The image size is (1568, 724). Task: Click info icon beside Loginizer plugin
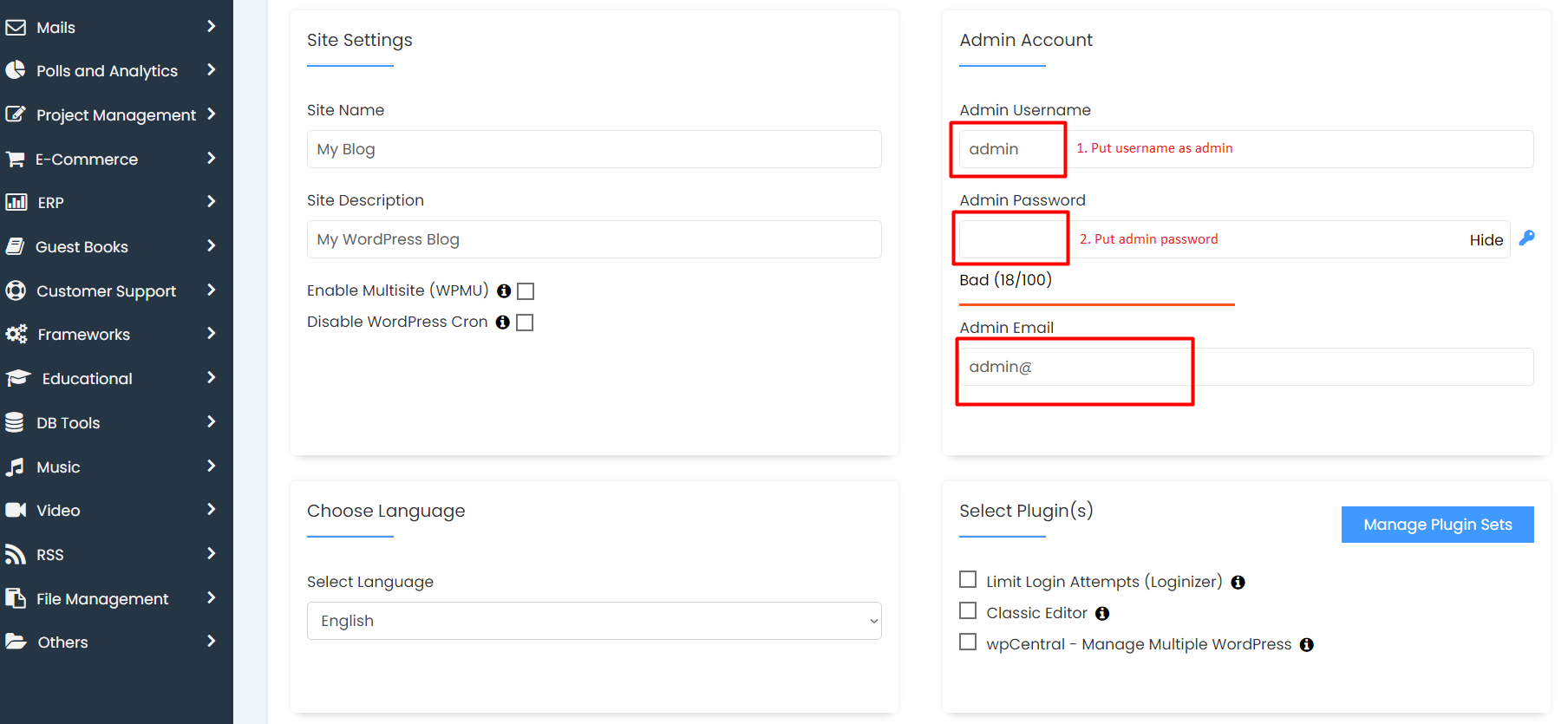[1238, 583]
